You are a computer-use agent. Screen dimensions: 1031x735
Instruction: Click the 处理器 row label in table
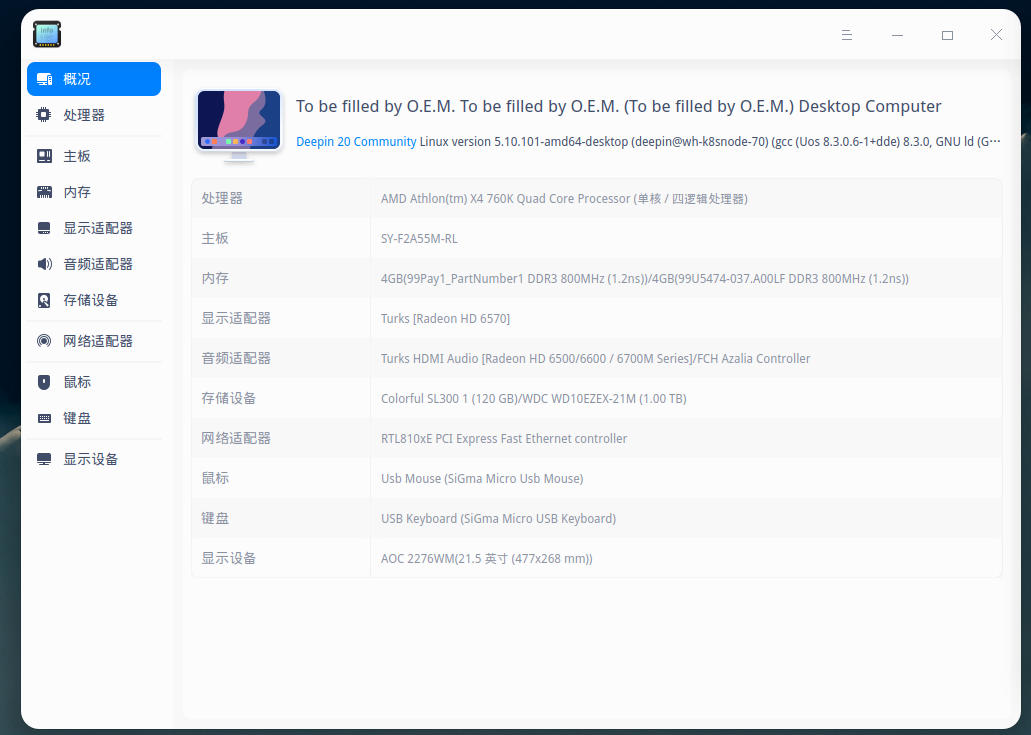click(x=222, y=199)
